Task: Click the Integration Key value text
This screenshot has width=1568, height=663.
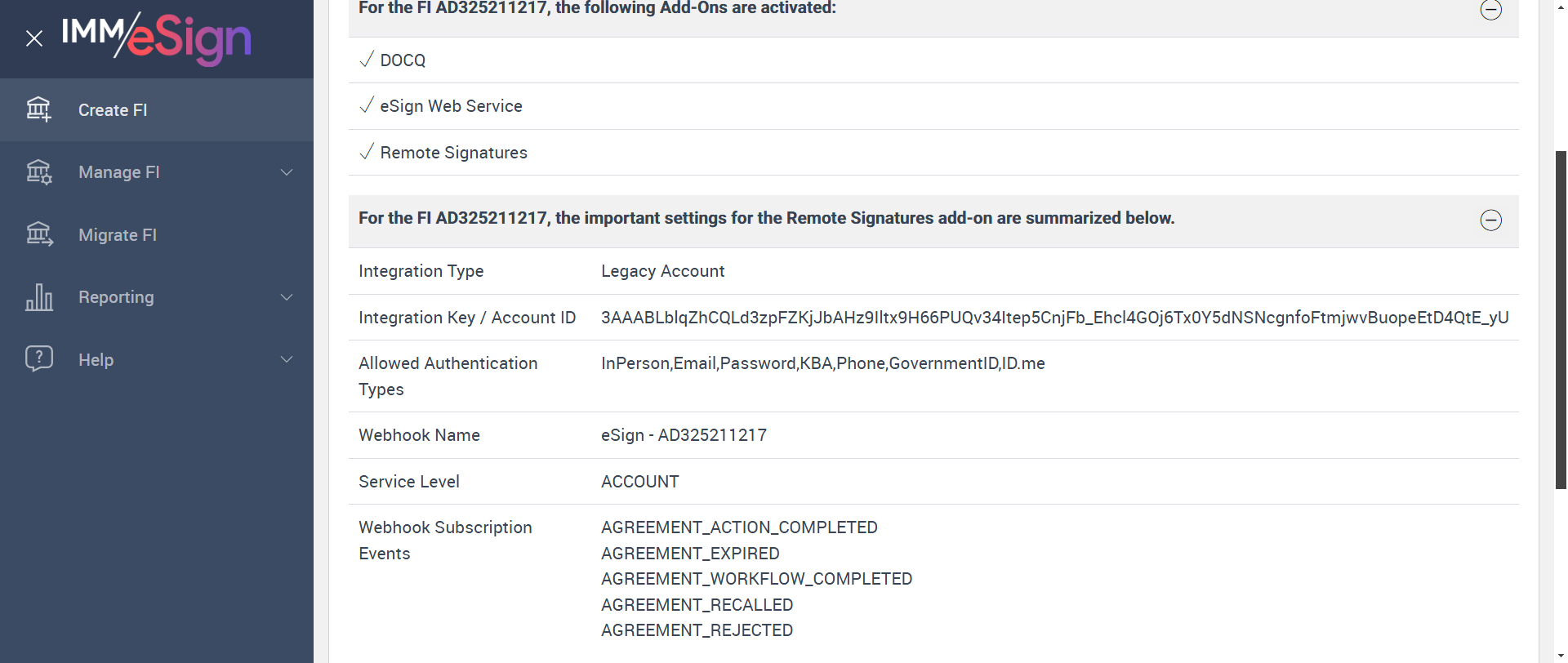Action: tap(1054, 318)
